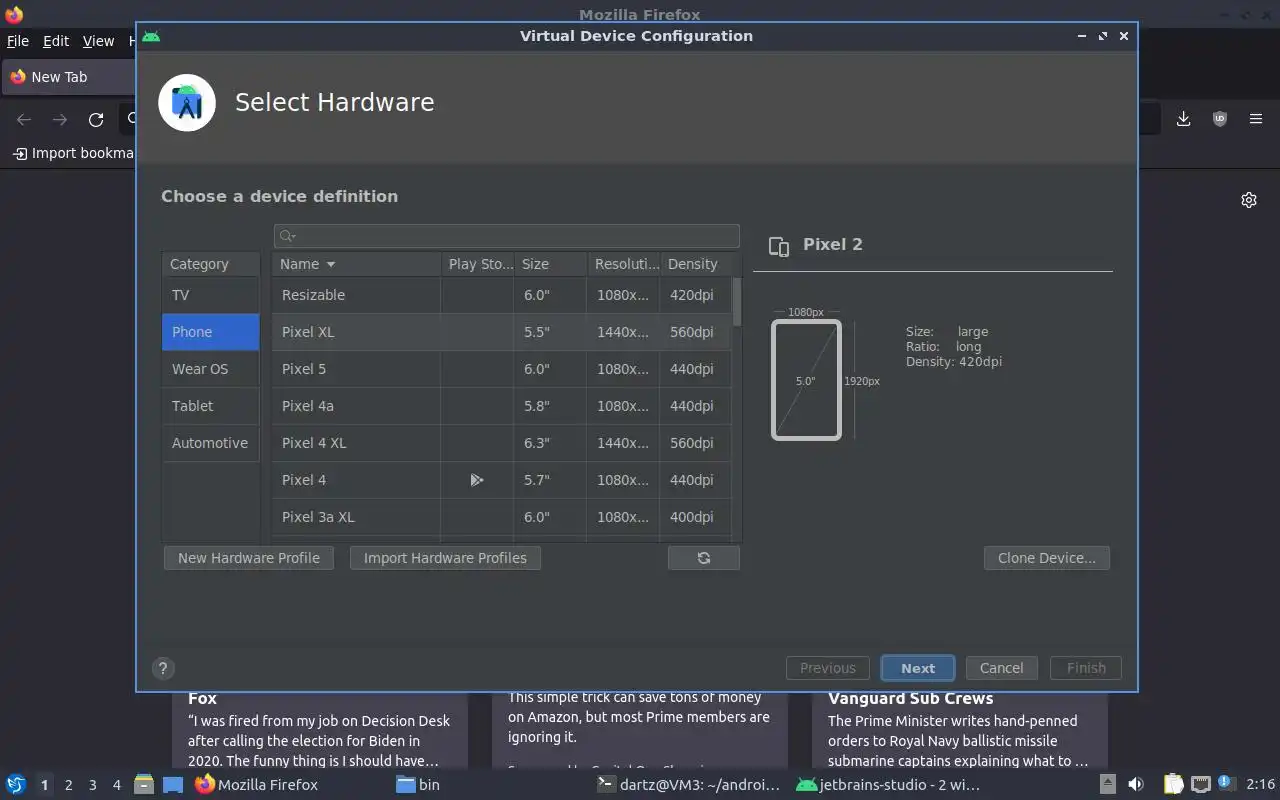Click the Pixel 2 device preview outline
This screenshot has width=1280, height=800.
point(806,380)
